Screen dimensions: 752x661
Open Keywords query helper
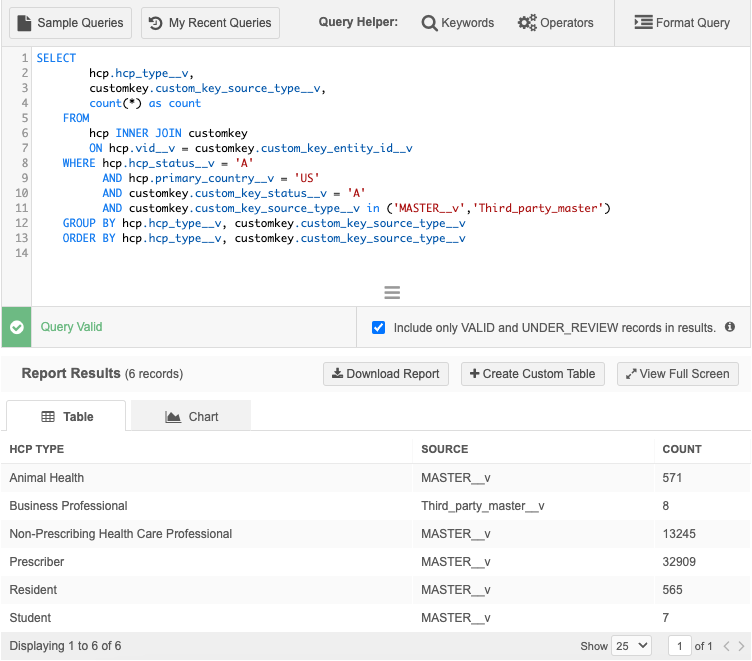(x=458, y=23)
